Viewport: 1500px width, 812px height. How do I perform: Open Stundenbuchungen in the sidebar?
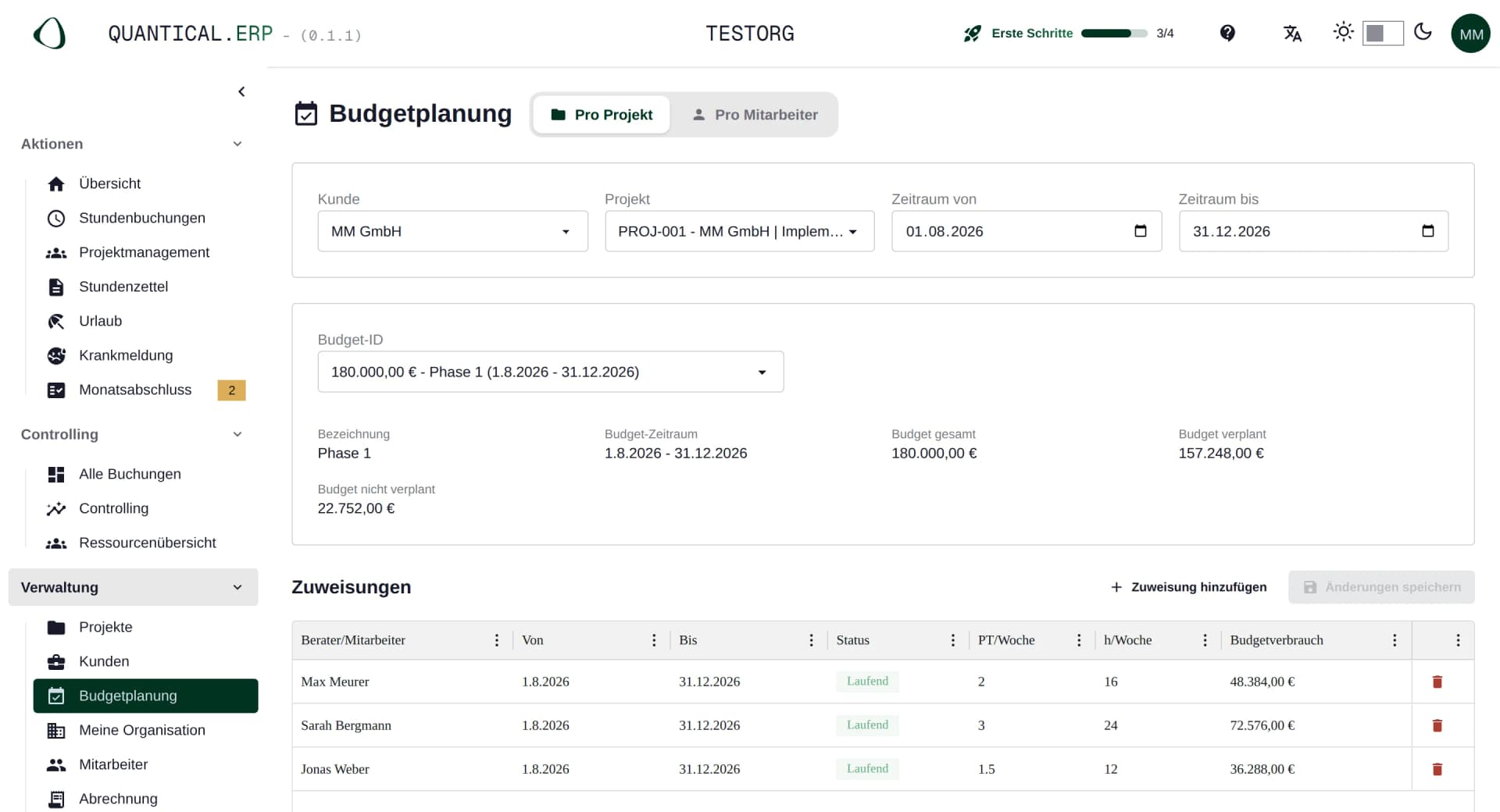(x=141, y=218)
